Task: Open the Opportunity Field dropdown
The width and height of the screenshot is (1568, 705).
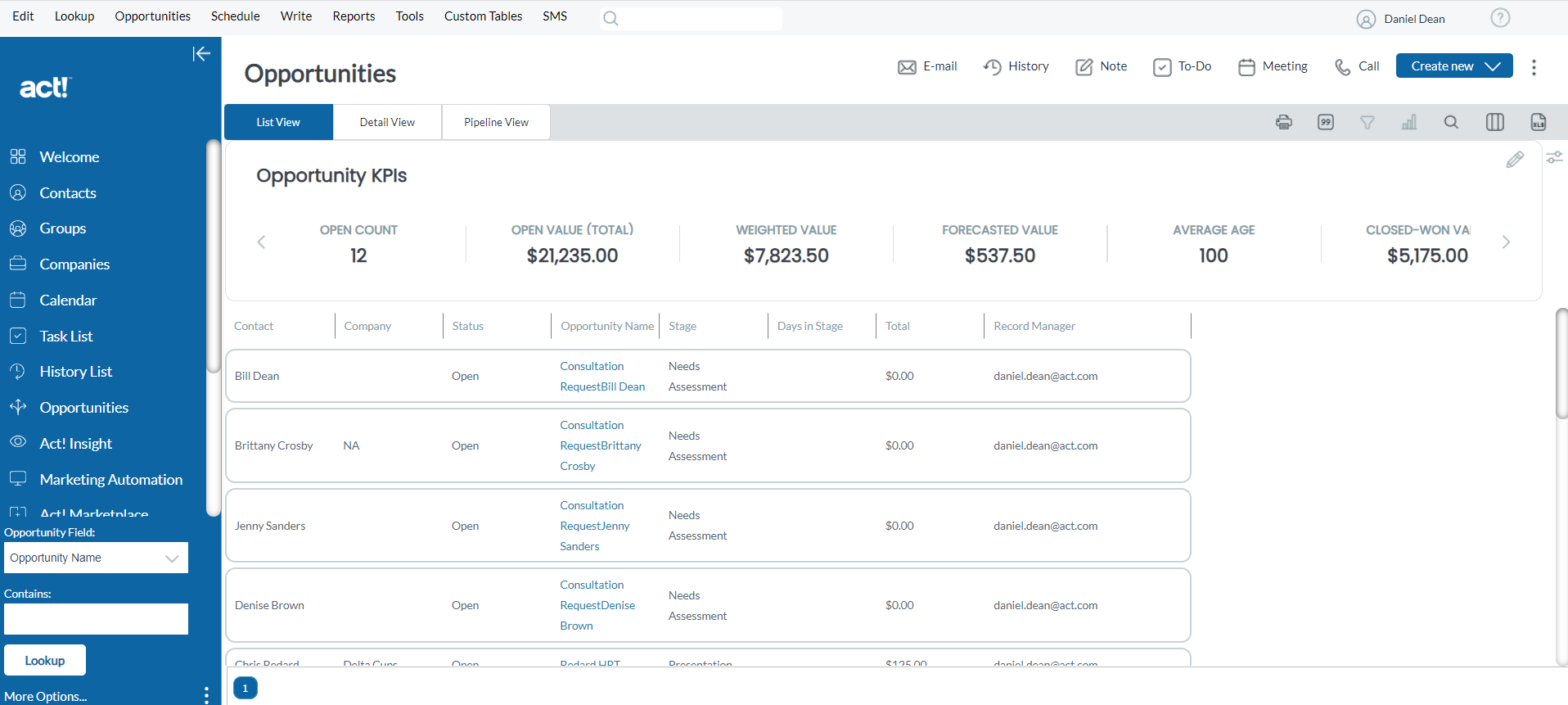Action: [96, 558]
